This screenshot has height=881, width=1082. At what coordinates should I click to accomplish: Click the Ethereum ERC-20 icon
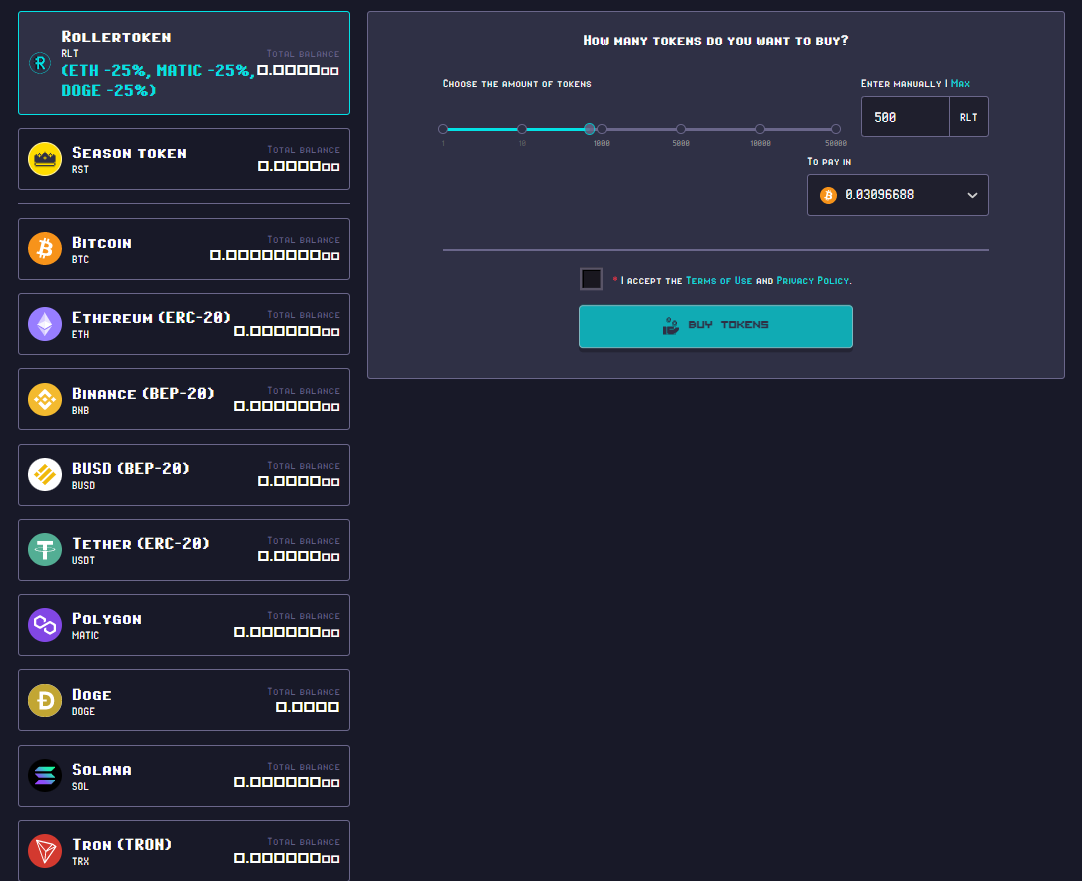tap(44, 324)
